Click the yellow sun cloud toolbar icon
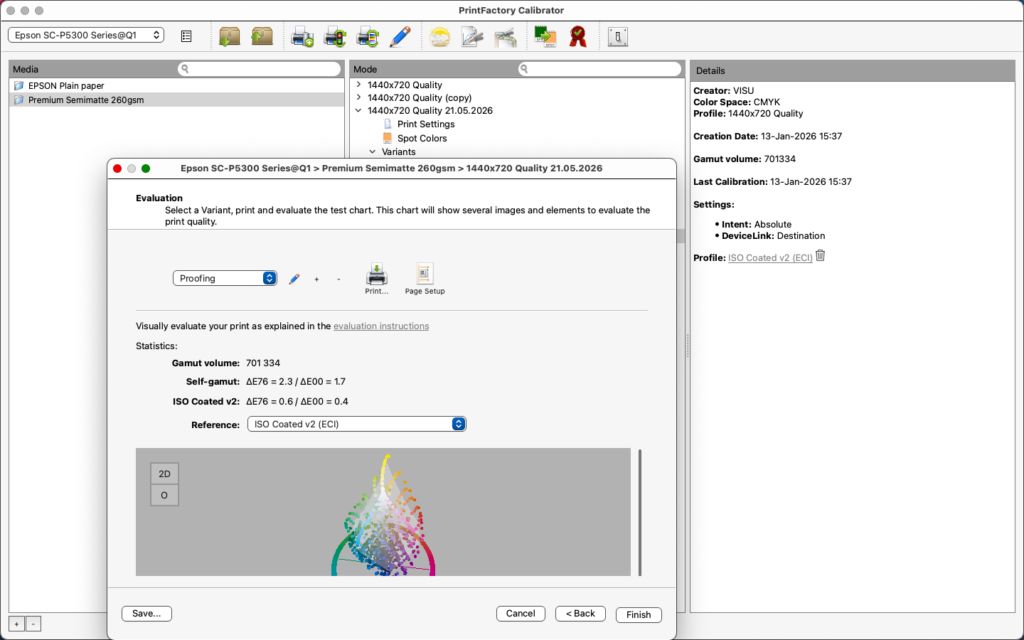This screenshot has height=640, width=1024. click(440, 37)
